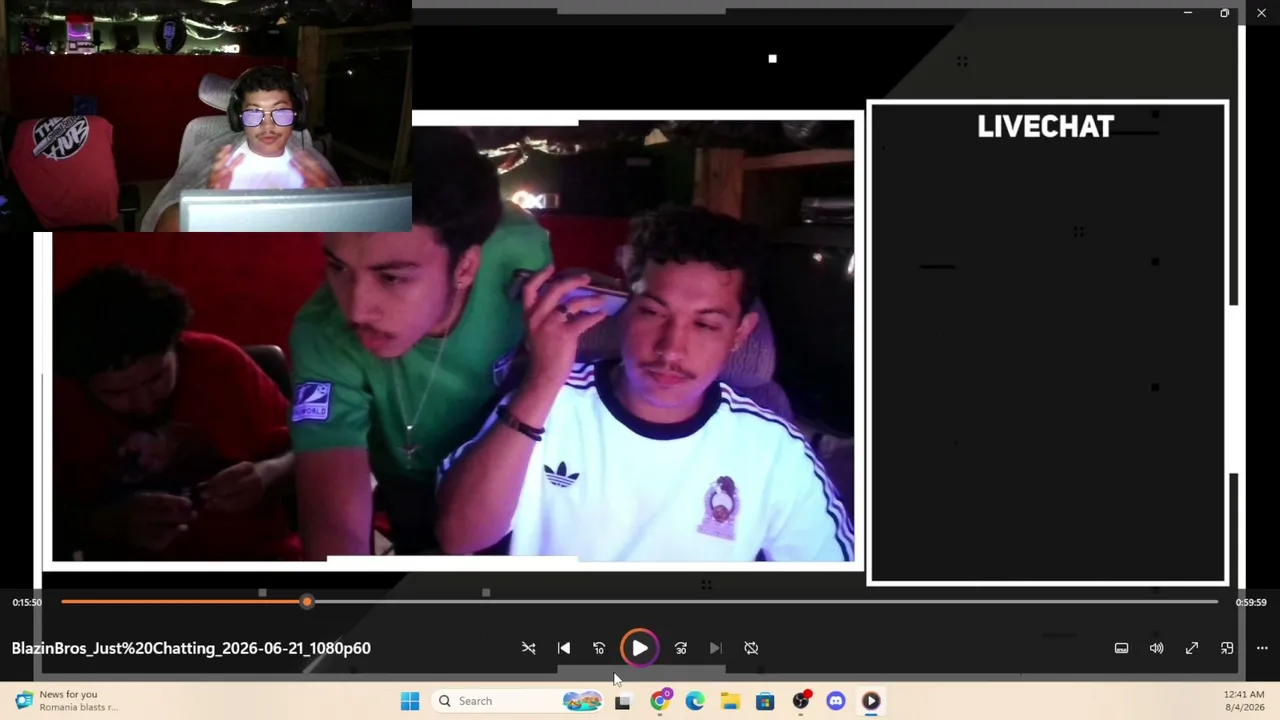Open the volume control
The width and height of the screenshot is (1280, 720).
(1157, 648)
